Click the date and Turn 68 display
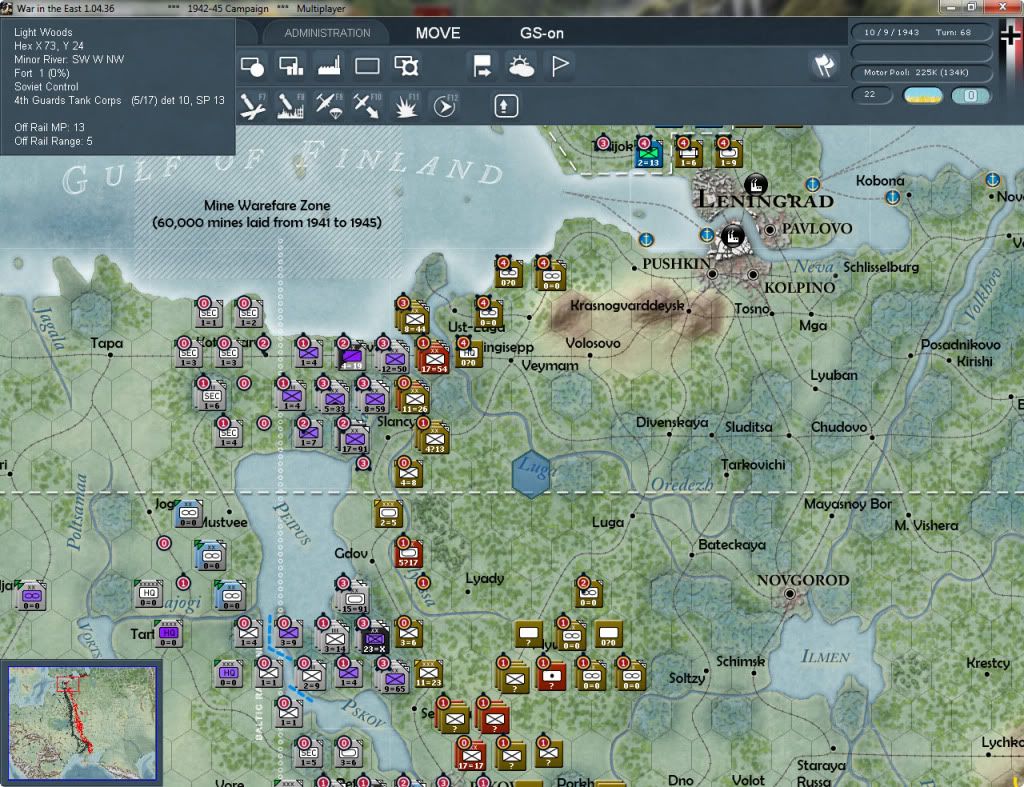 click(x=921, y=32)
